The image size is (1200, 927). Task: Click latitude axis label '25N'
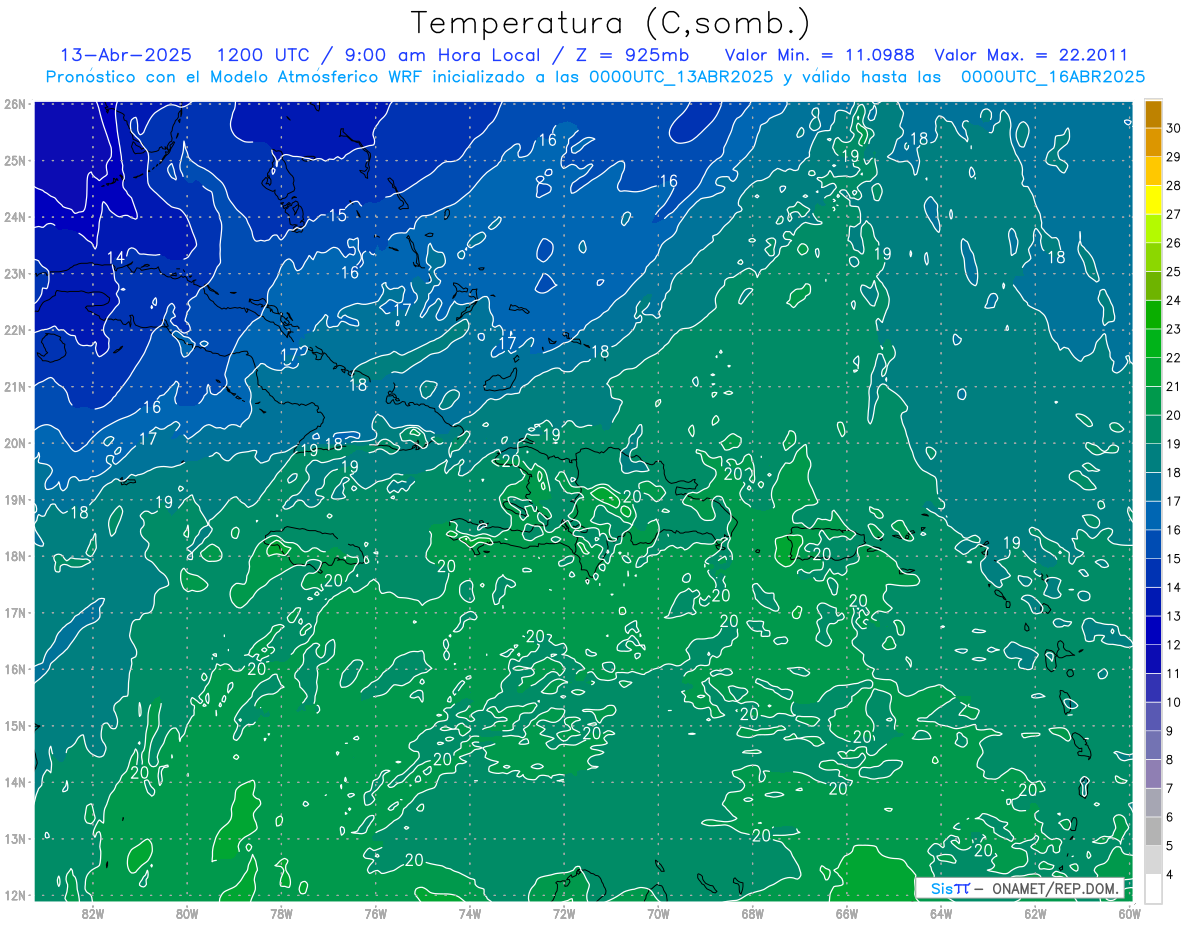pos(15,160)
